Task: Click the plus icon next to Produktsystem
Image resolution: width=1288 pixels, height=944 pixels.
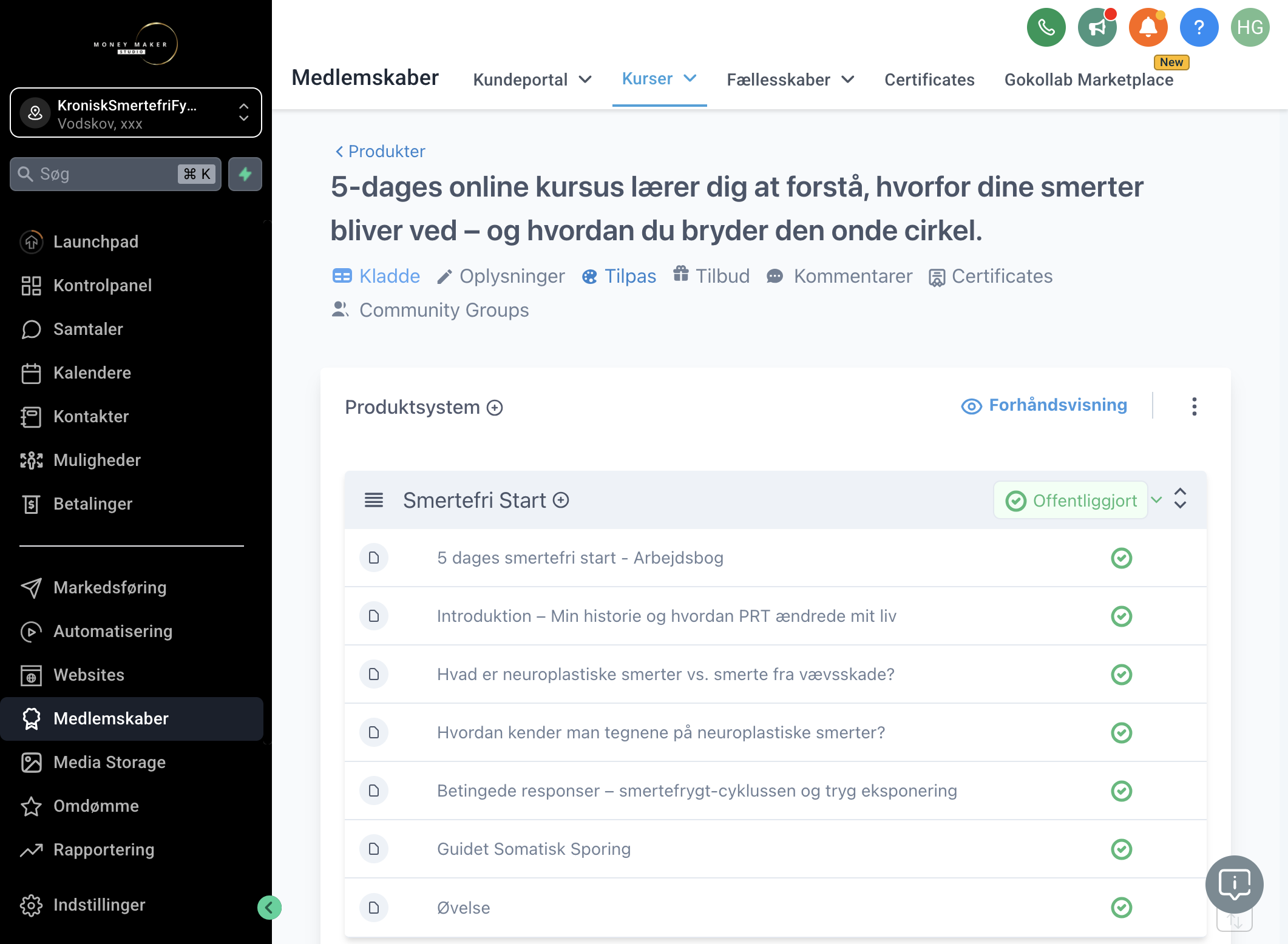Action: [495, 408]
